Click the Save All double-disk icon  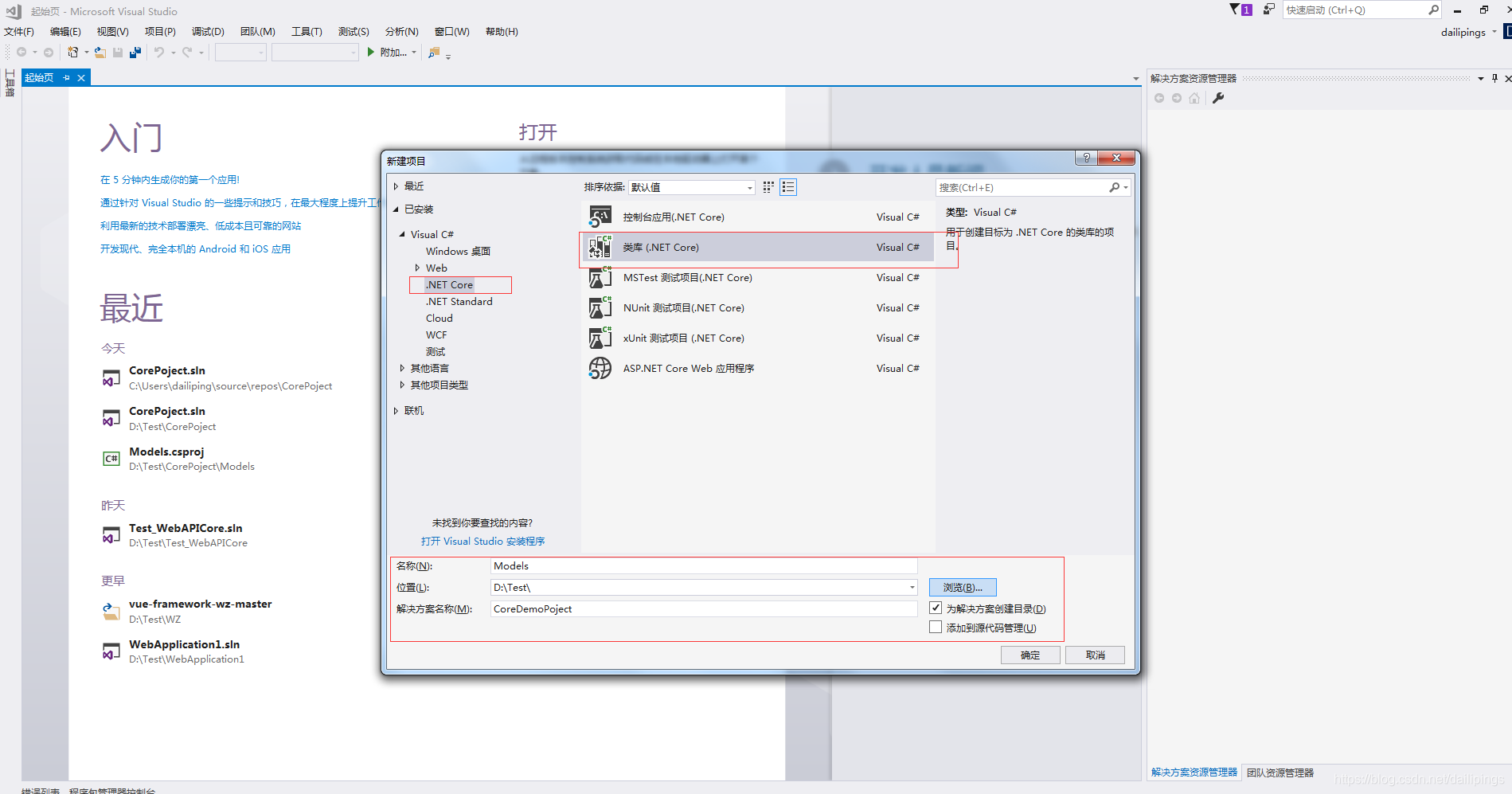(135, 53)
